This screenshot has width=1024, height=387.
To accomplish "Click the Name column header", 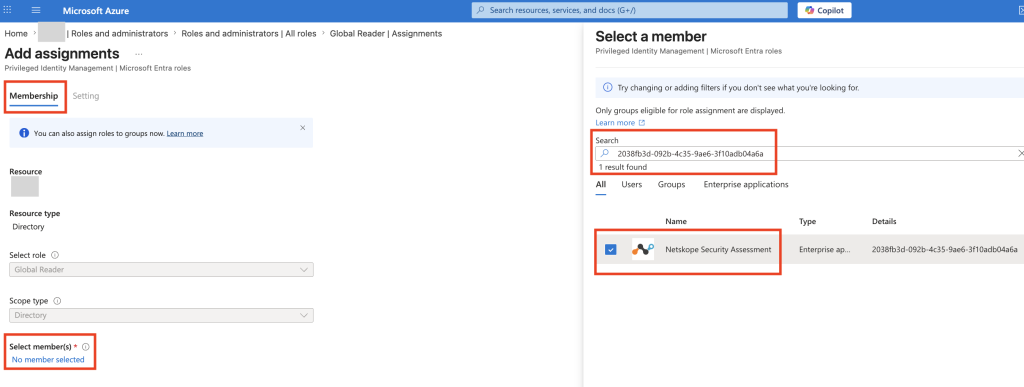I will click(x=676, y=221).
